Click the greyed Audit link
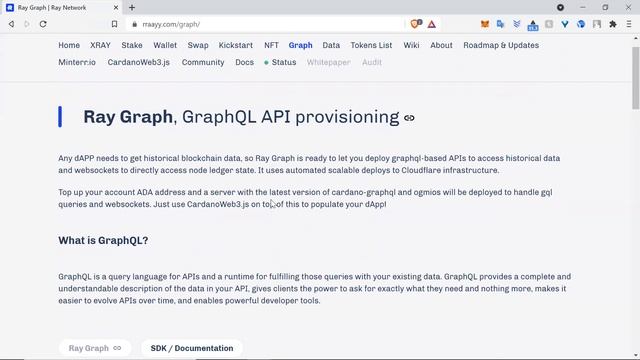 click(x=372, y=62)
